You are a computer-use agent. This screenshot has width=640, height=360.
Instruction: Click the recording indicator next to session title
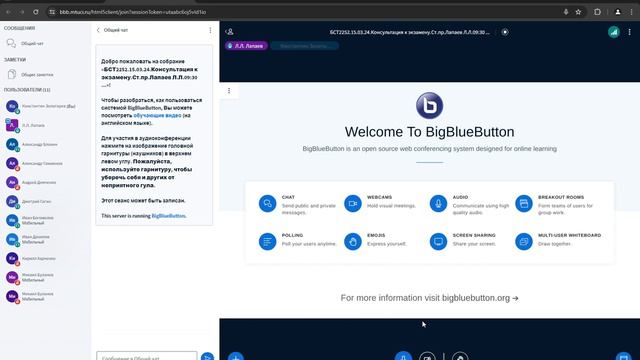click(505, 32)
